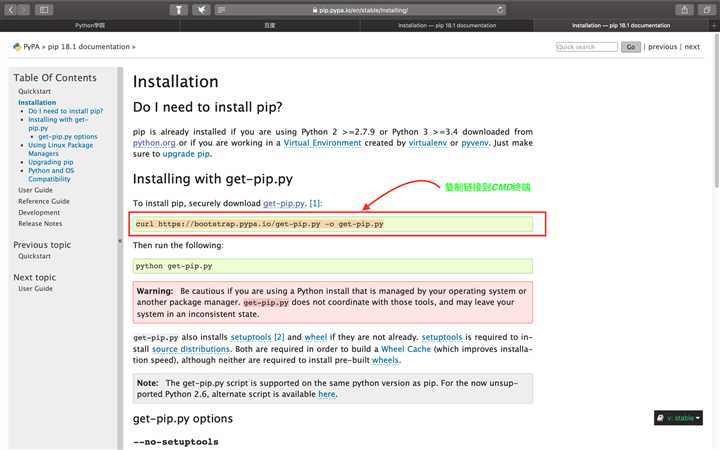Click the Quick search input field

click(x=586, y=47)
